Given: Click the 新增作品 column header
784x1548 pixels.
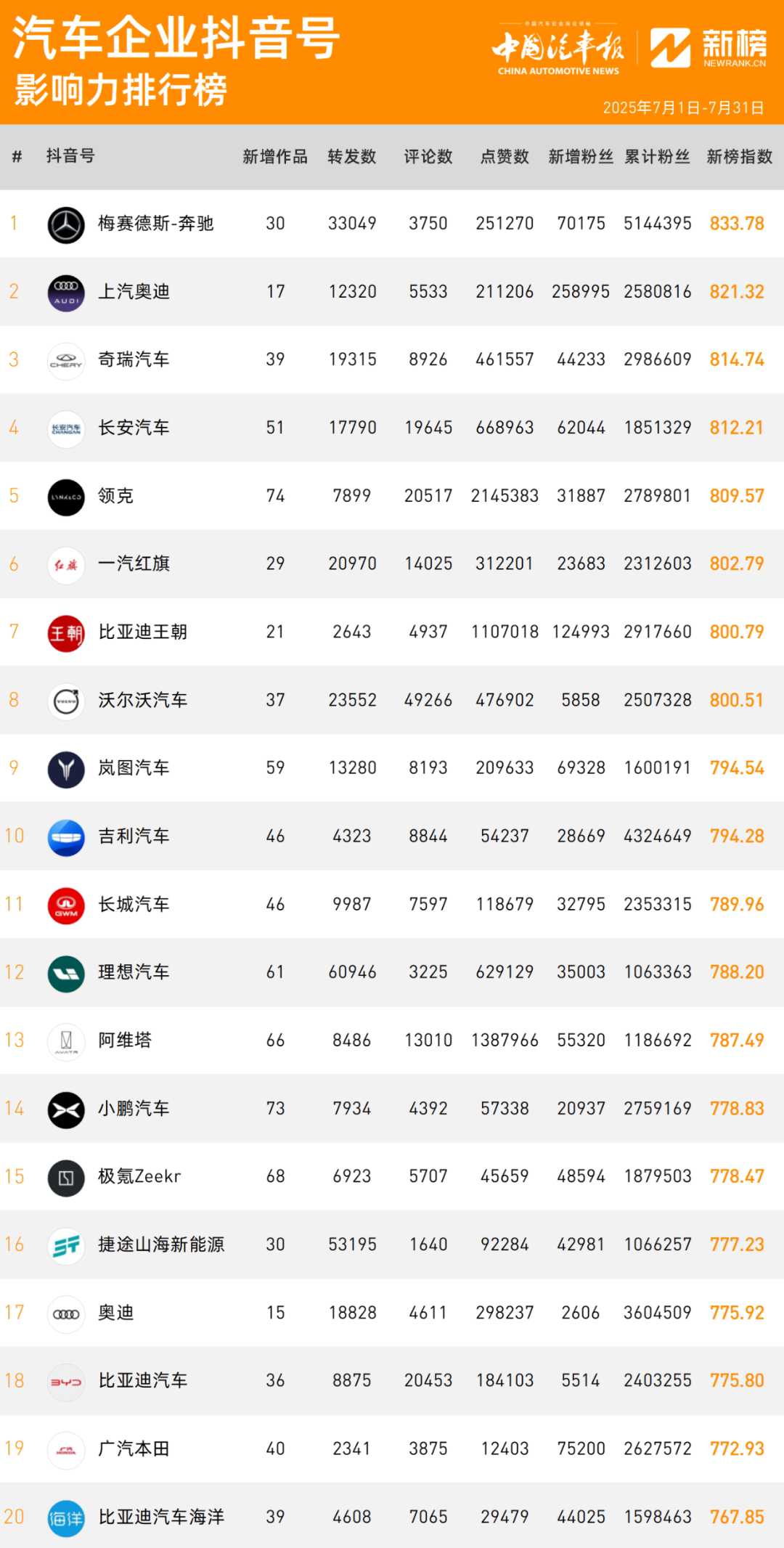Looking at the screenshot, I should (x=275, y=157).
